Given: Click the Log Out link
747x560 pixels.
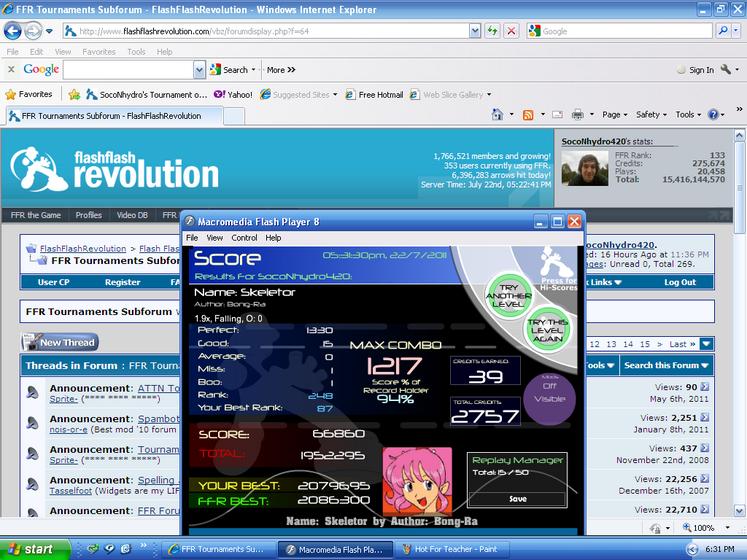Looking at the screenshot, I should pos(680,282).
